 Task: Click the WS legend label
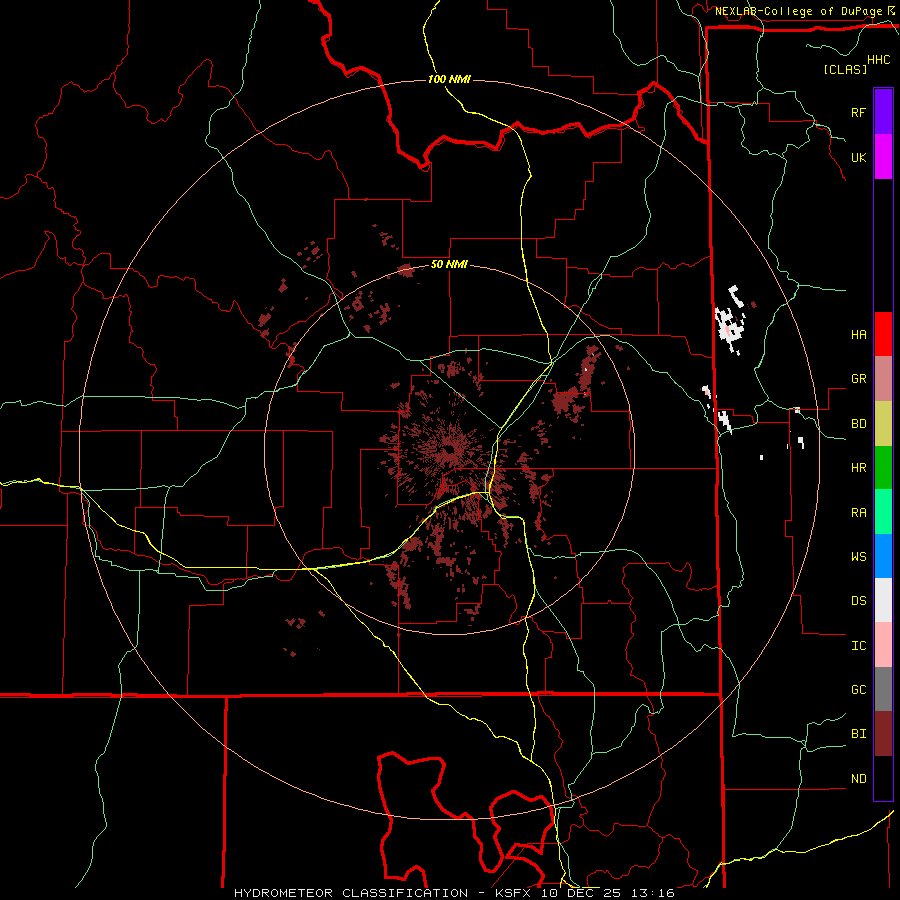(x=858, y=557)
